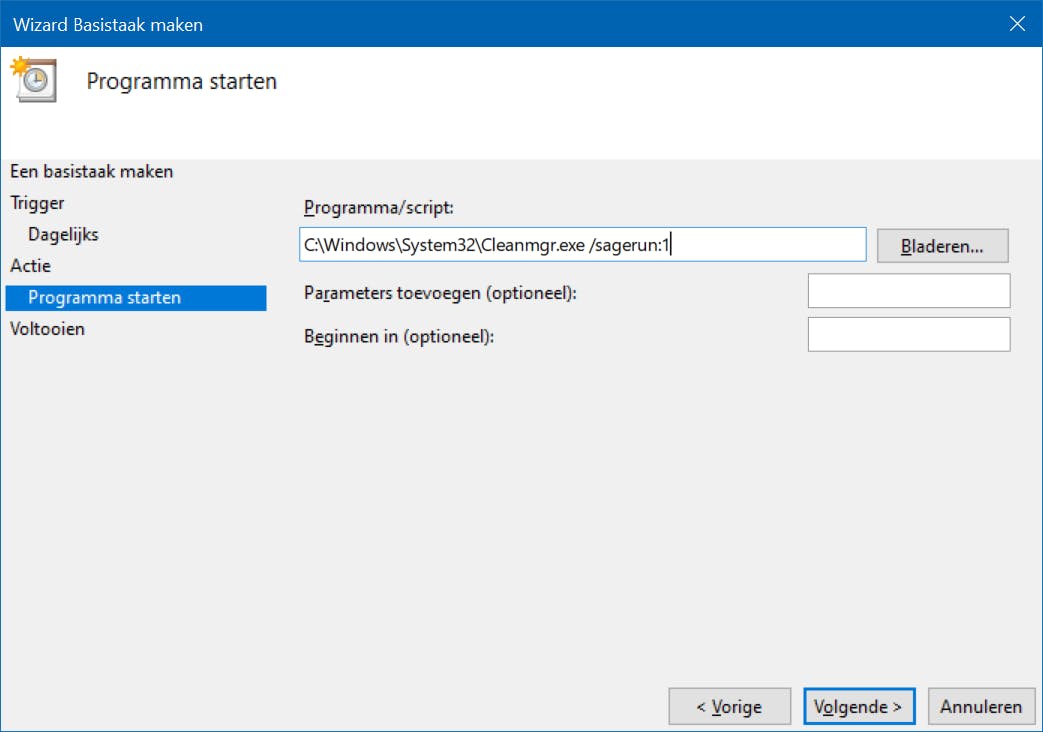This screenshot has width=1043, height=732.
Task: Cancel the wizard with Annuleren
Action: pyautogui.click(x=980, y=707)
